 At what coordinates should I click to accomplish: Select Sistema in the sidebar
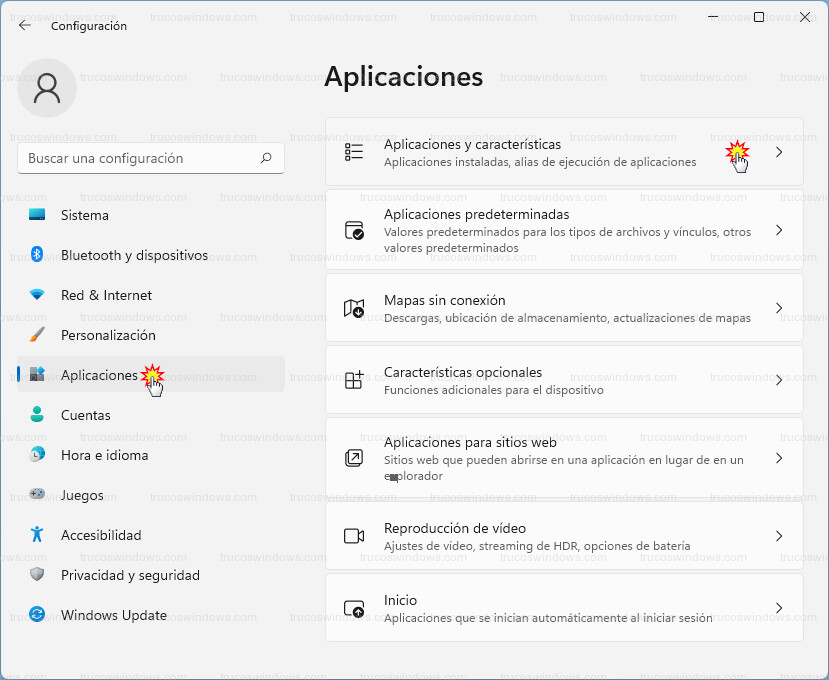tap(85, 215)
